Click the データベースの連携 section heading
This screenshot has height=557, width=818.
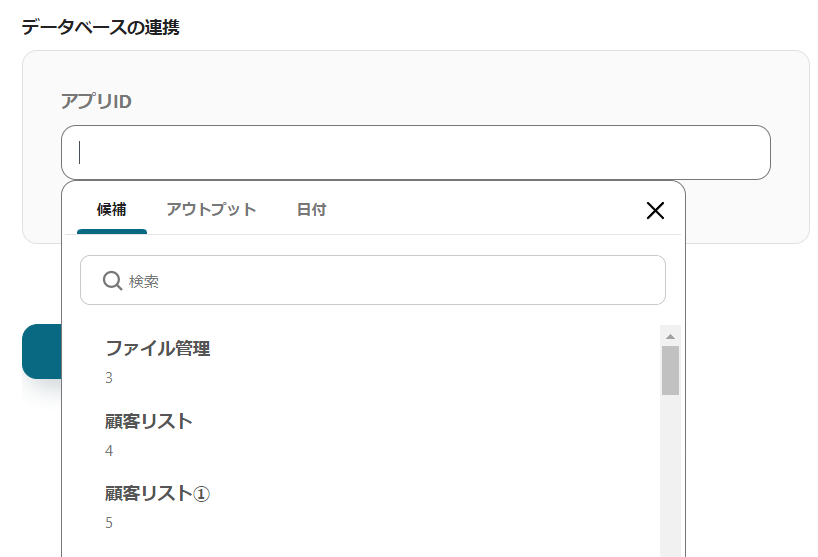(100, 27)
